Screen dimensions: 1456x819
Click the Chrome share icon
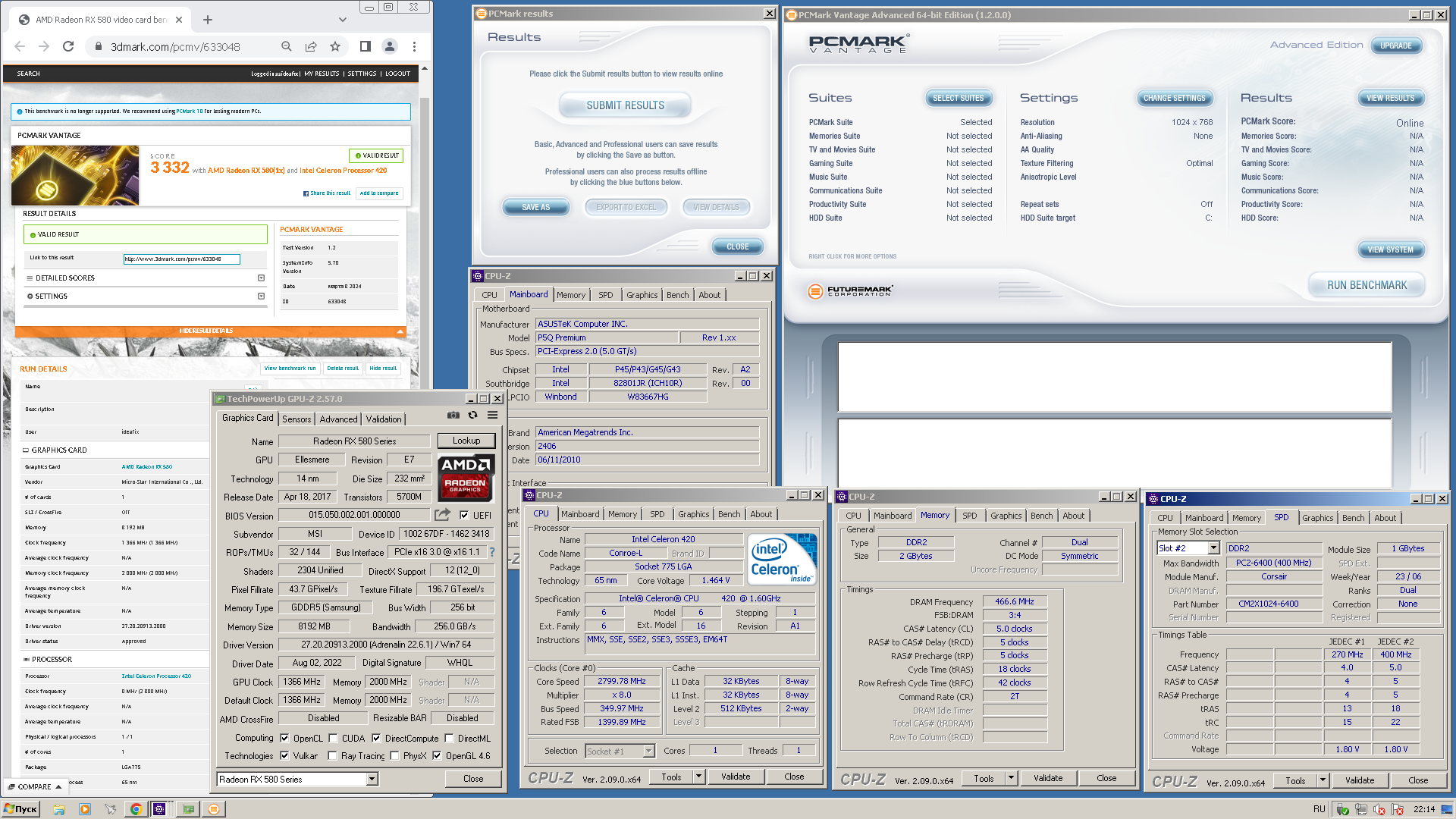click(x=311, y=46)
